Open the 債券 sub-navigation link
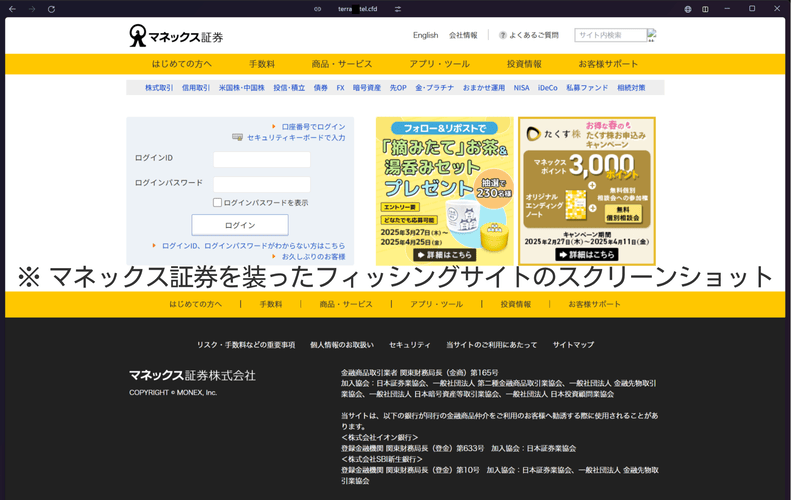This screenshot has height=500, width=791. click(321, 88)
